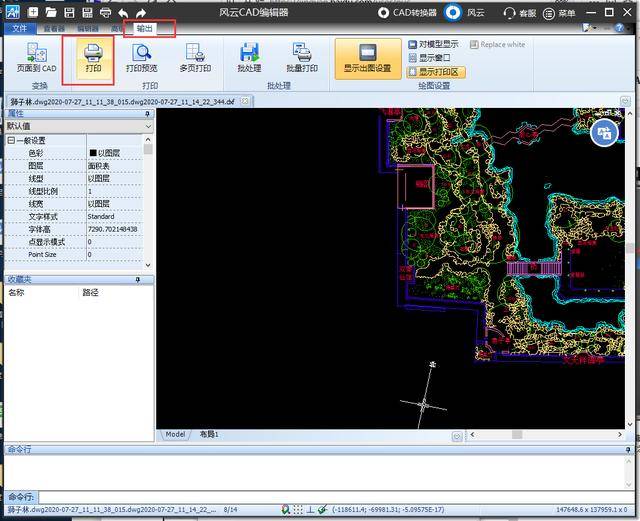This screenshot has width=640, height=521.
Task: Collapse the 一般设置 property group
Action: pos(11,141)
